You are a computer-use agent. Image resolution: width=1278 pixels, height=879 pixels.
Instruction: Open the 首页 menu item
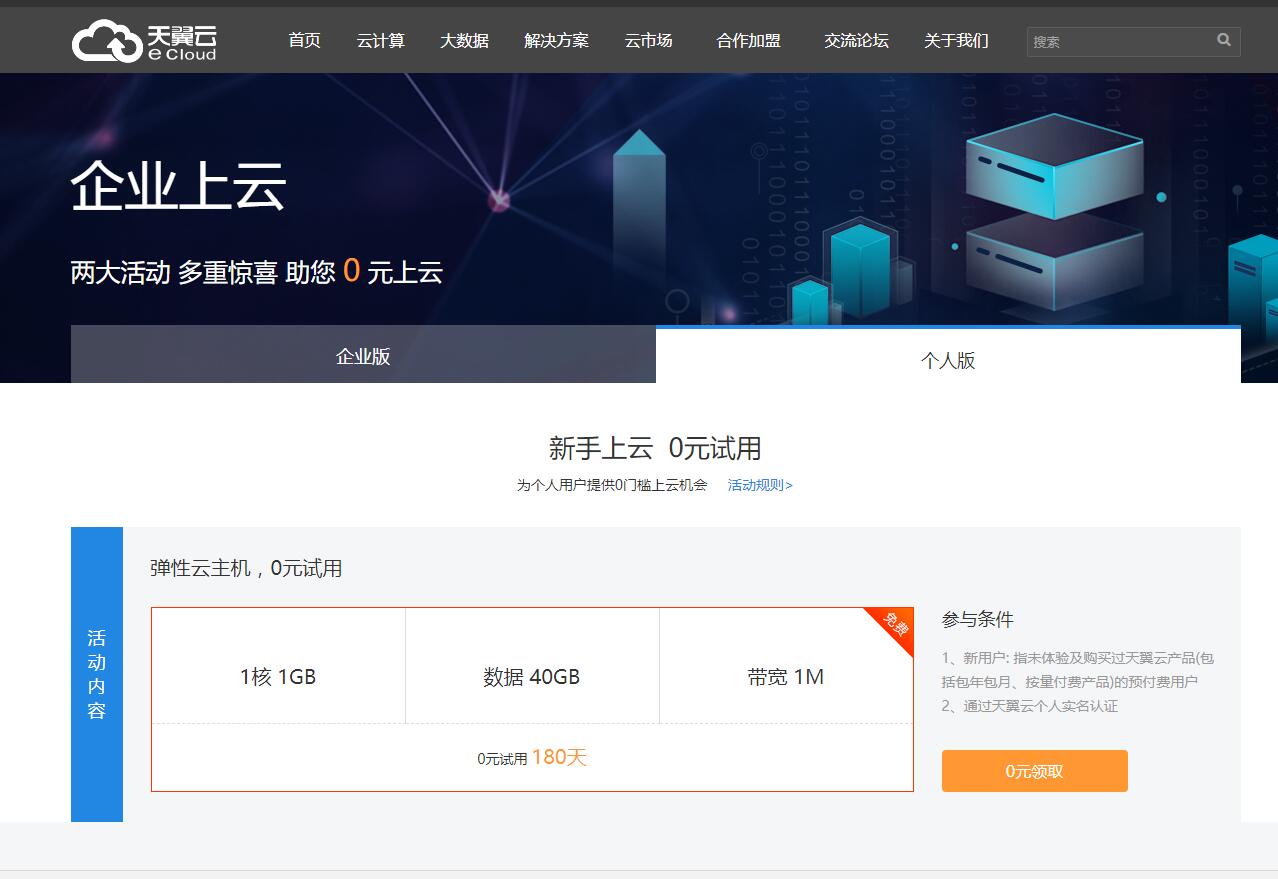pyautogui.click(x=304, y=41)
